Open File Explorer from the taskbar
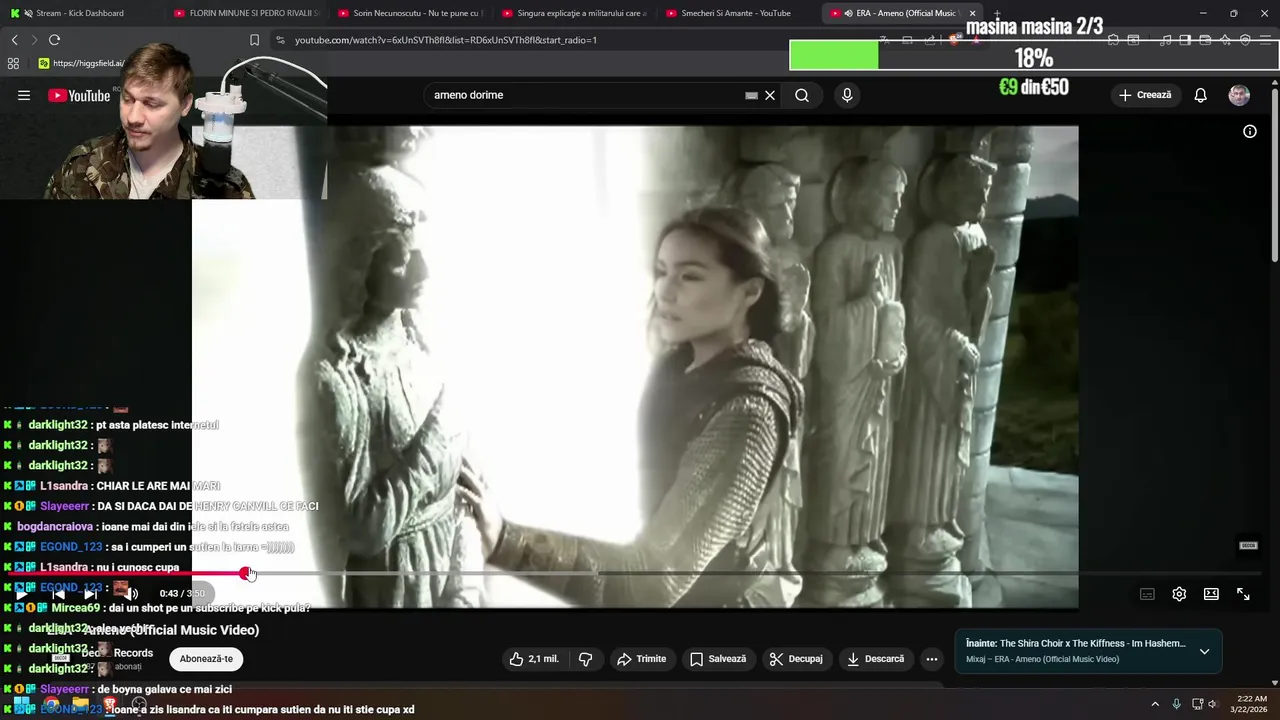The height and width of the screenshot is (720, 1280). pyautogui.click(x=80, y=704)
